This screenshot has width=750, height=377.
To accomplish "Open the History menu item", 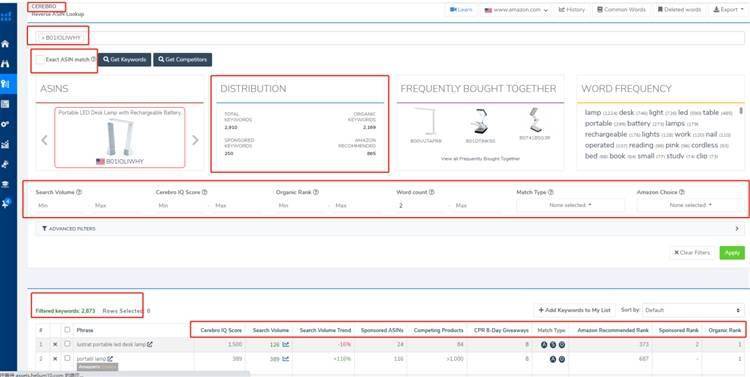I will coord(572,10).
